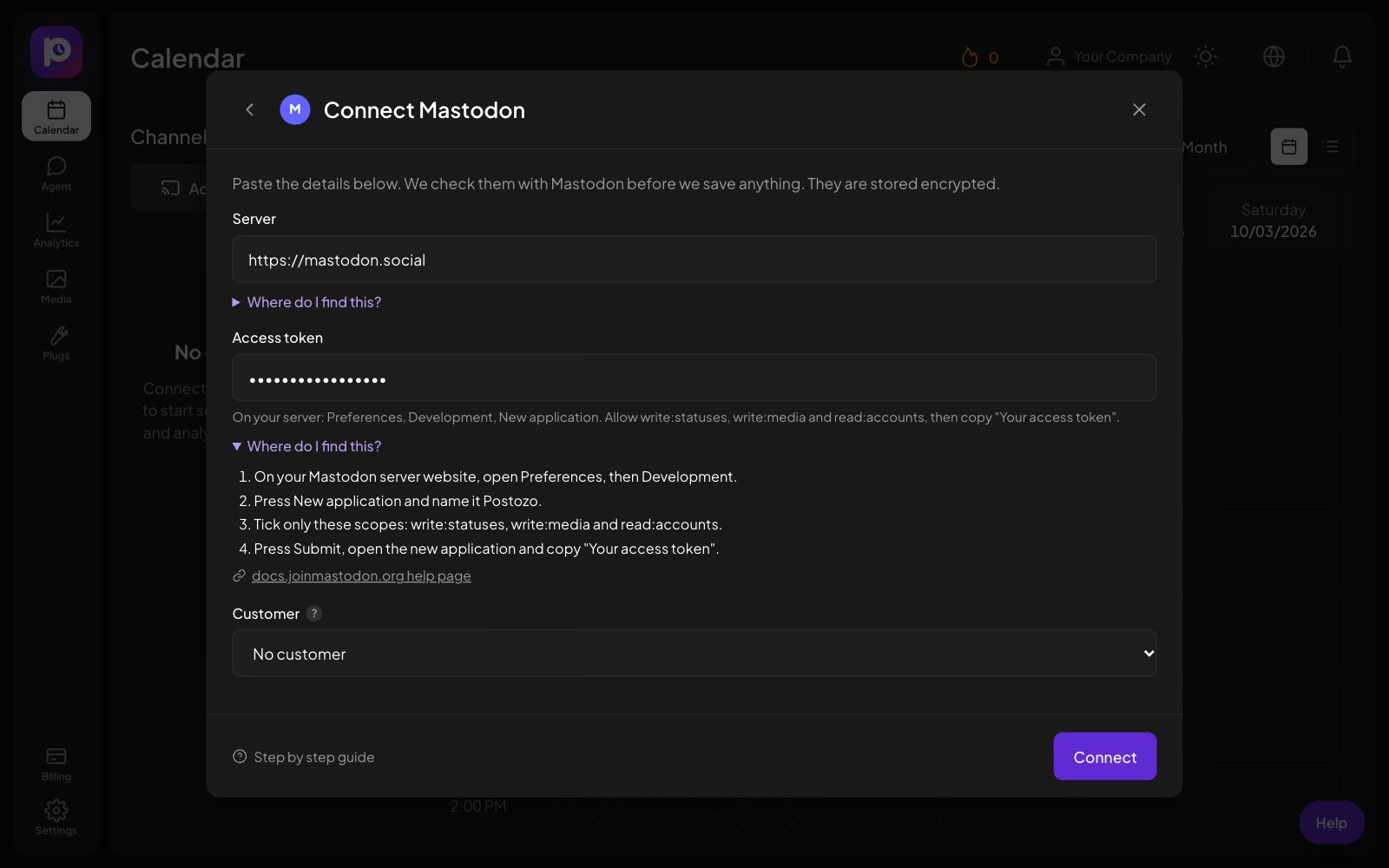Click the Mastodon M logo badge

[295, 109]
